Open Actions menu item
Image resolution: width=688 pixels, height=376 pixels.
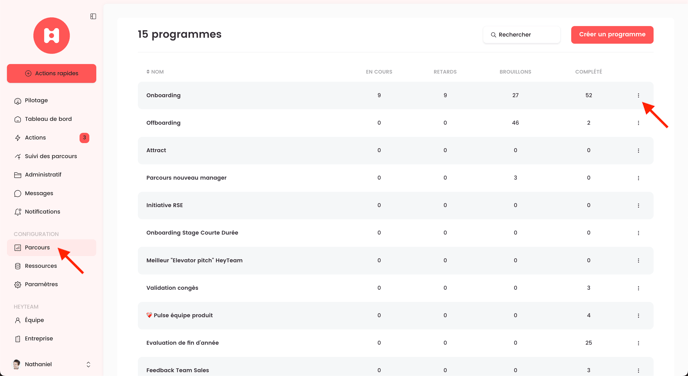(x=35, y=137)
